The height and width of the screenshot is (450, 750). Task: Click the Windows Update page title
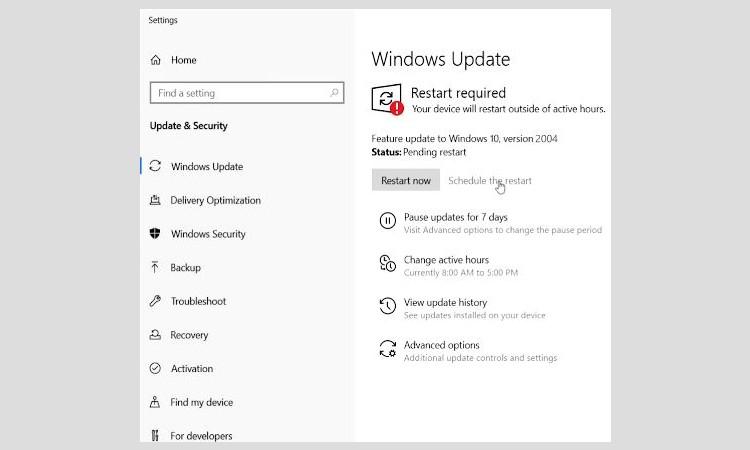coord(441,59)
